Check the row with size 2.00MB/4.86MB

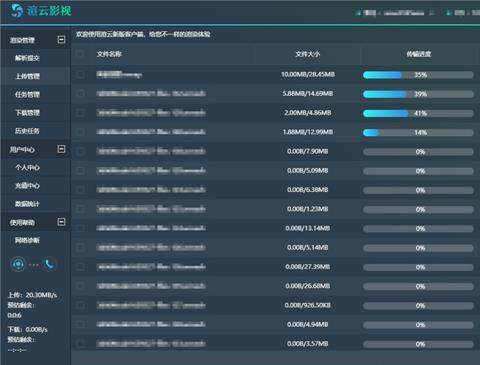pyautogui.click(x=80, y=113)
